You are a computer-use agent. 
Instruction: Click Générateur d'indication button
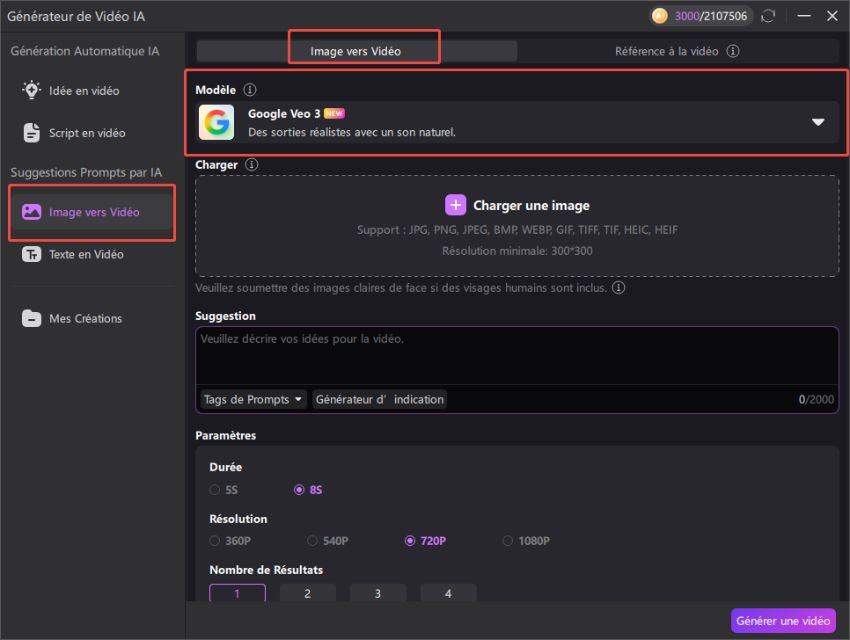coord(379,399)
